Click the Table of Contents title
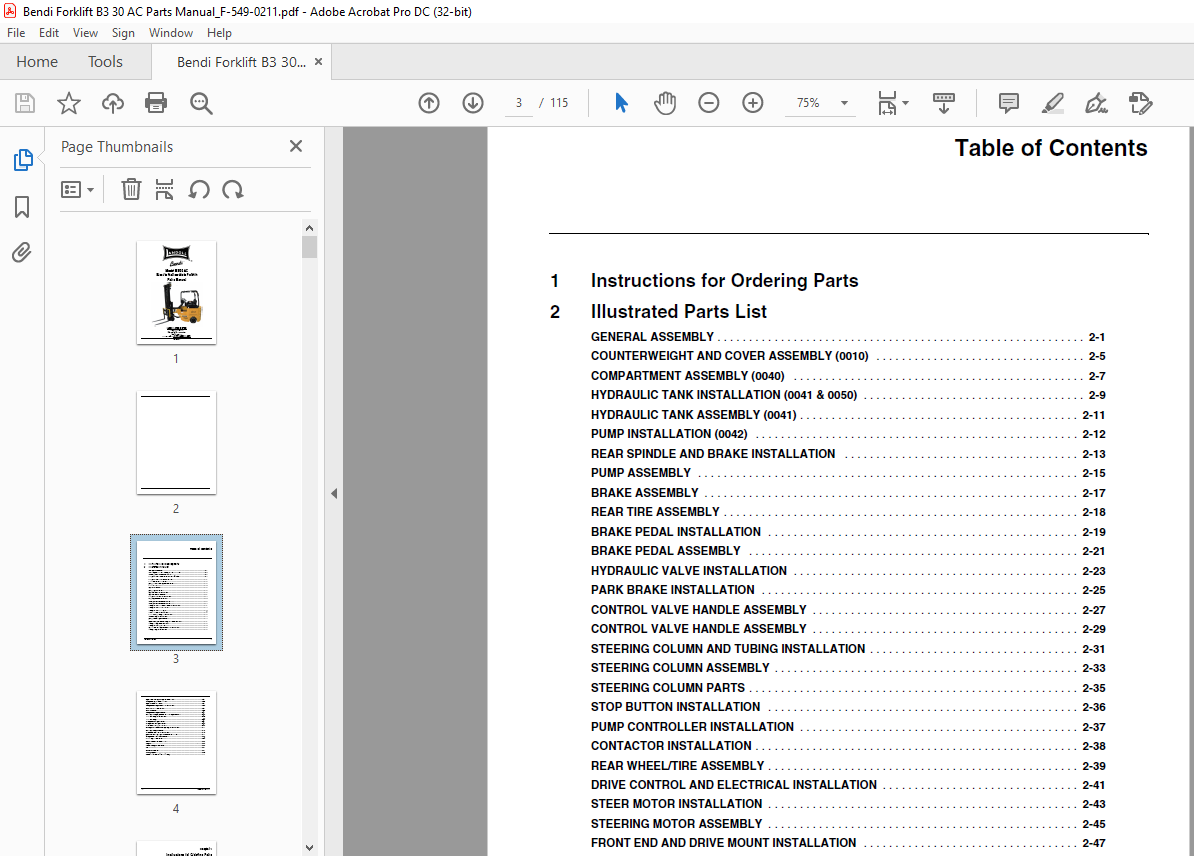 coord(1051,148)
